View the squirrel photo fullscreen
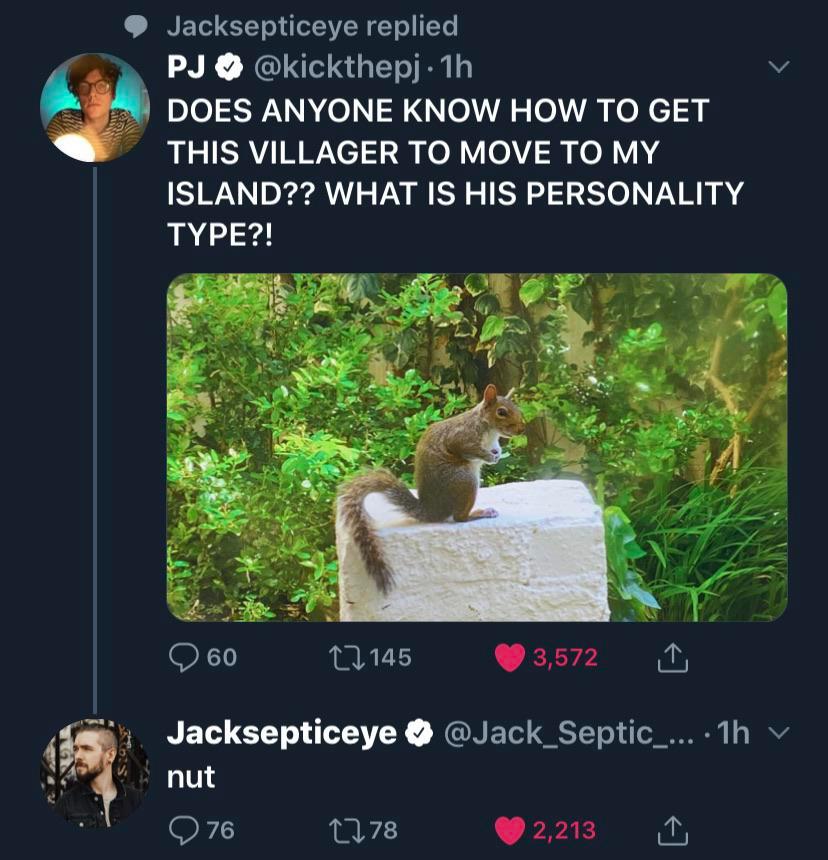The width and height of the screenshot is (828, 860). click(x=476, y=447)
